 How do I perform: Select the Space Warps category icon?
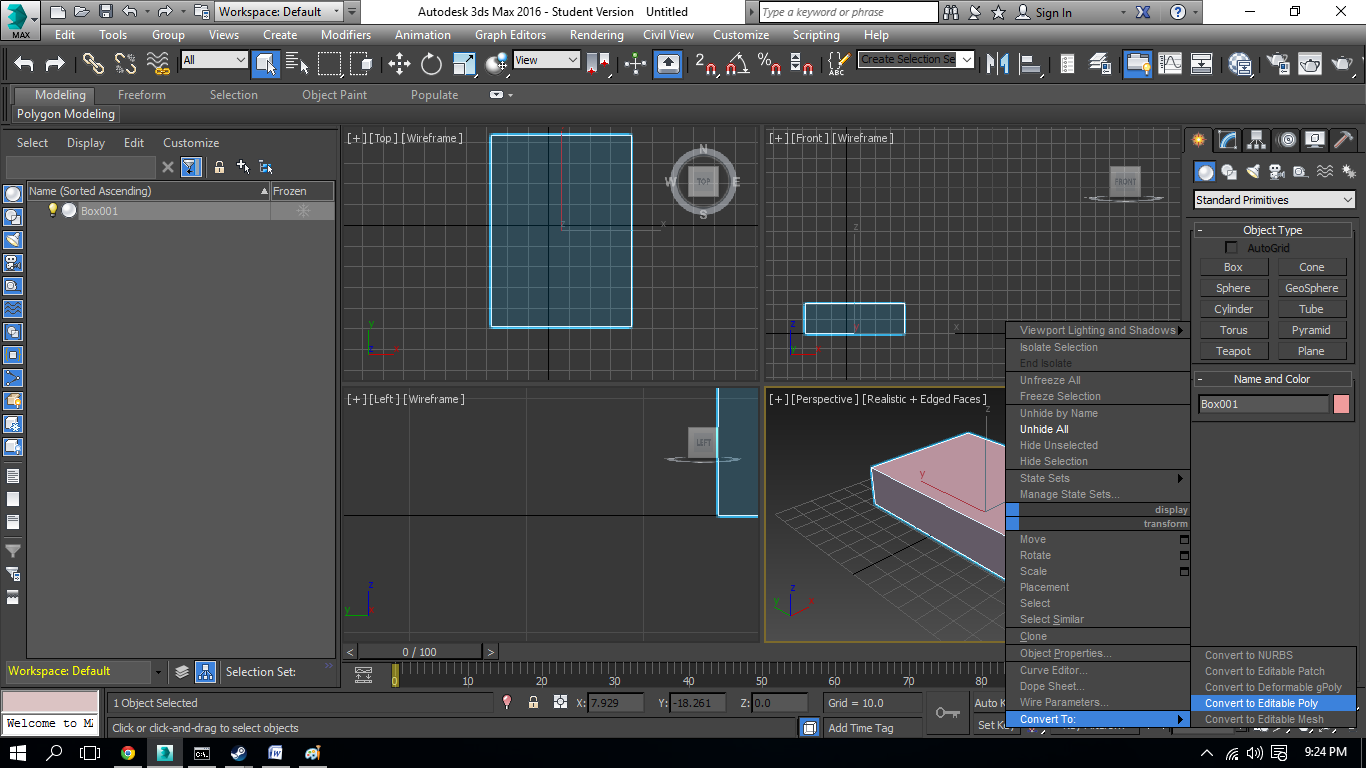(x=1325, y=172)
